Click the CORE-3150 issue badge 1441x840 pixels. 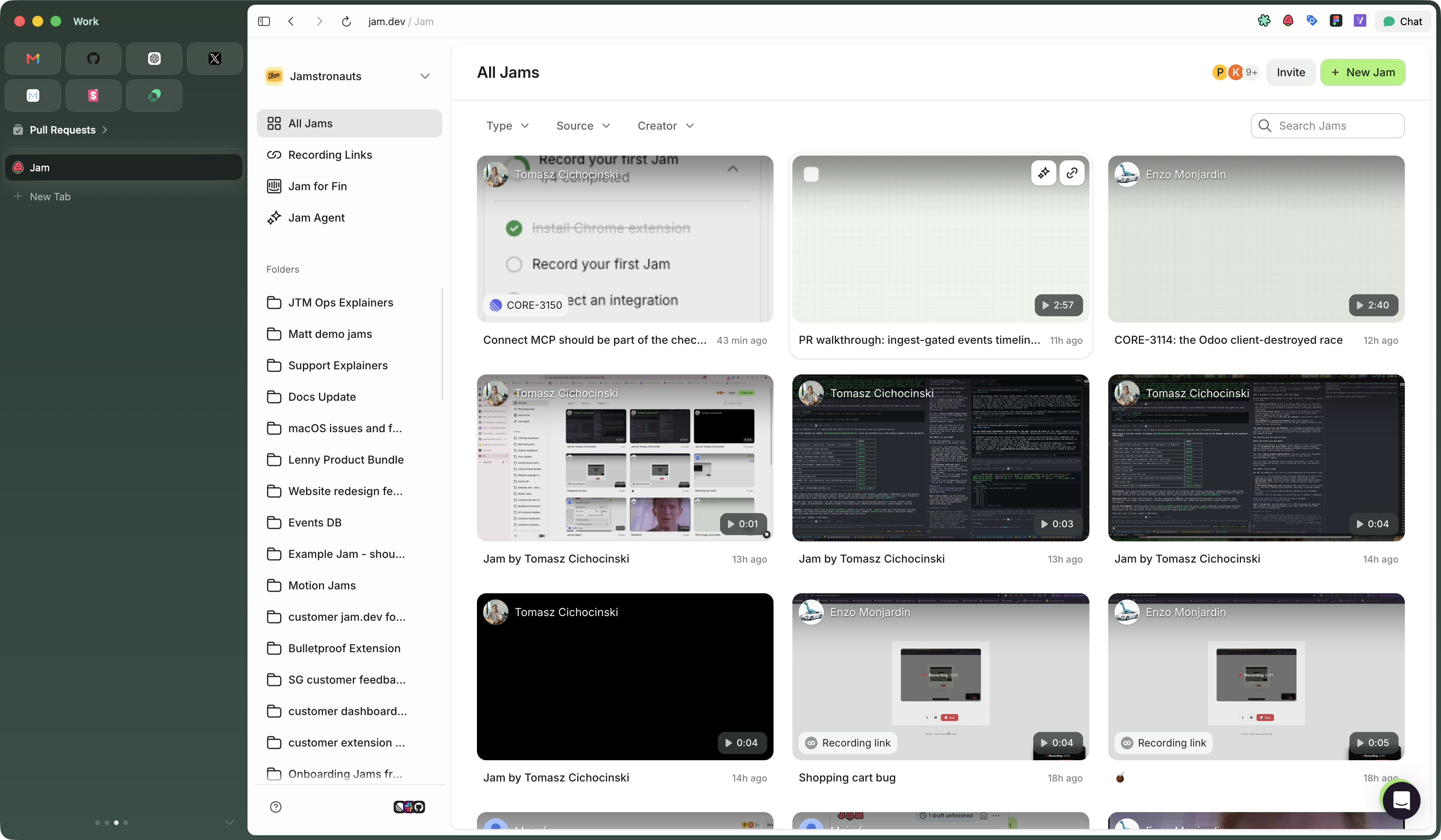pos(526,305)
